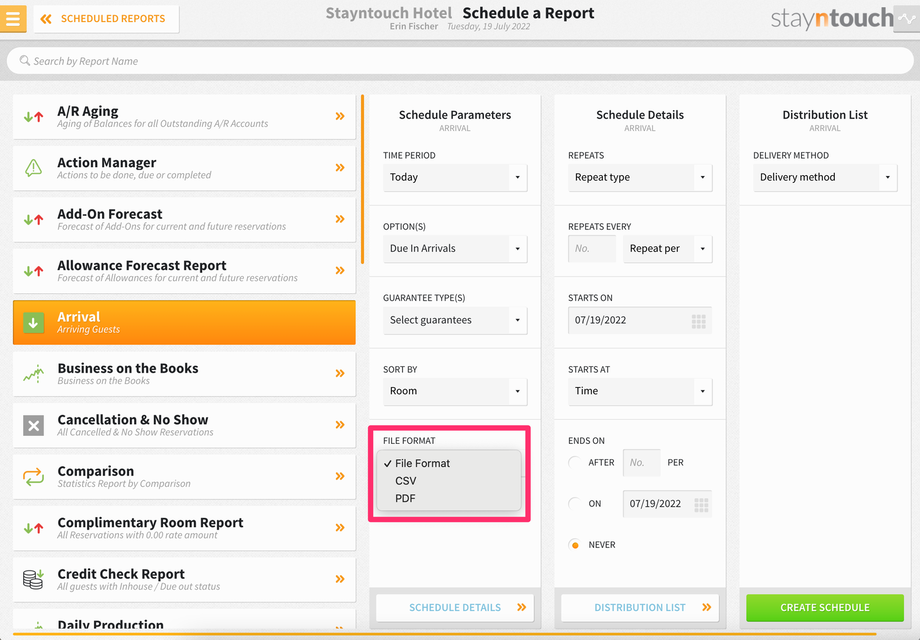Open Comparison report chevron
The height and width of the screenshot is (640, 920).
[x=340, y=476]
